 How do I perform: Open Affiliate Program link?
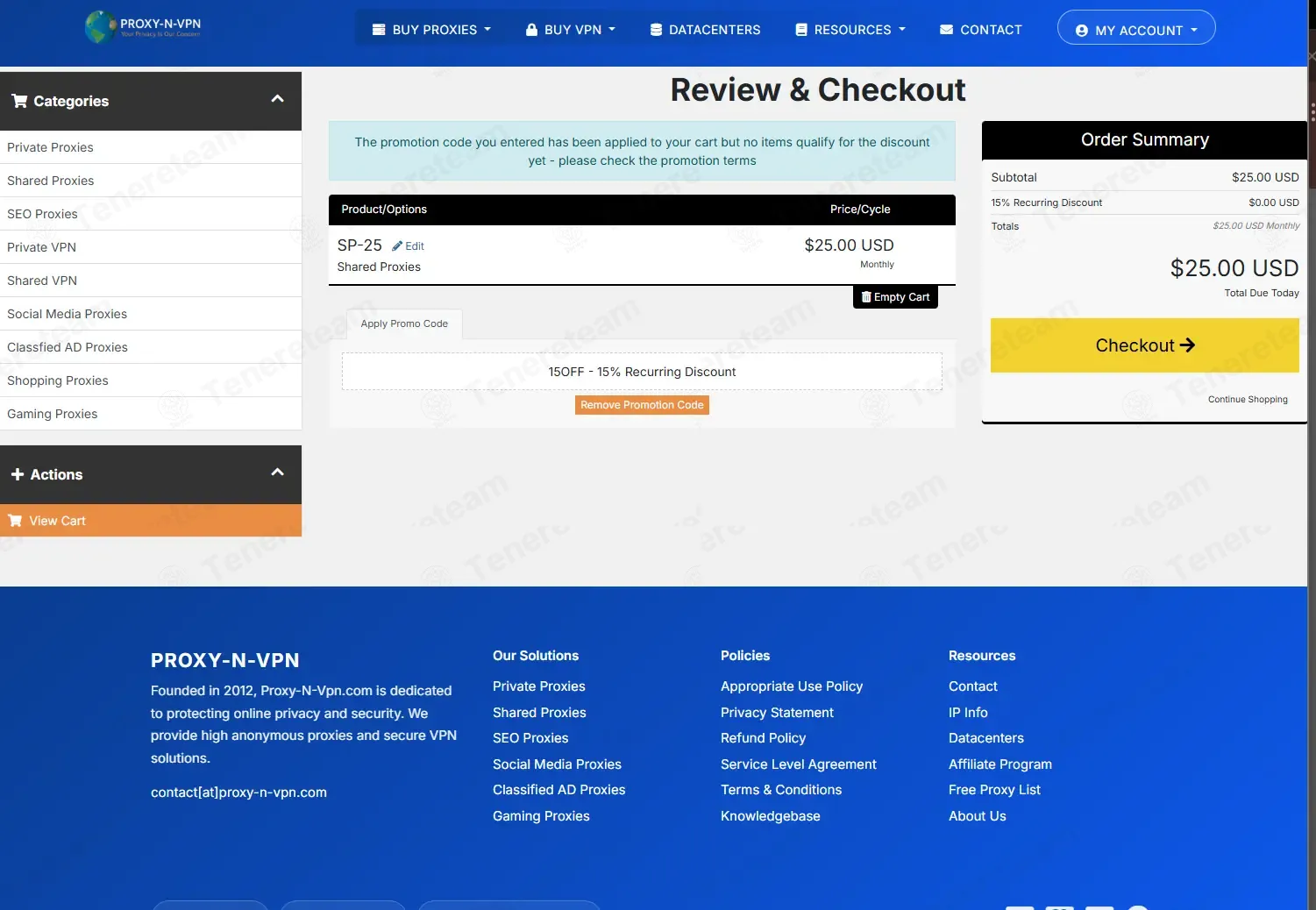point(1000,764)
